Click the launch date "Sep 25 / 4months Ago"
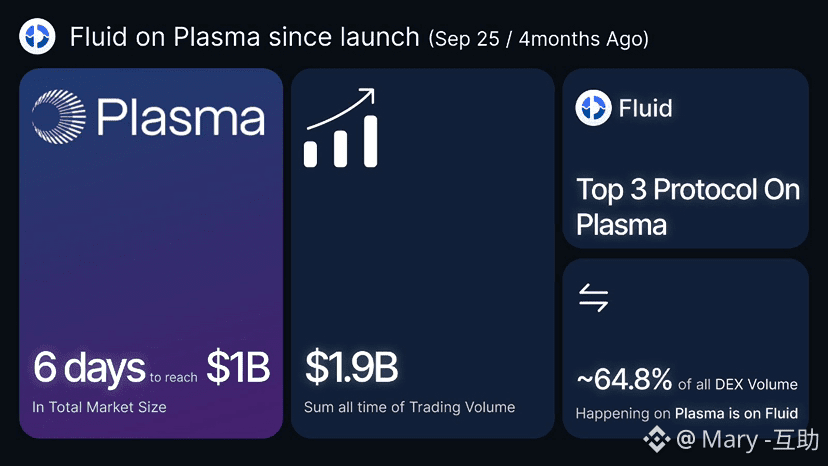 tap(538, 39)
